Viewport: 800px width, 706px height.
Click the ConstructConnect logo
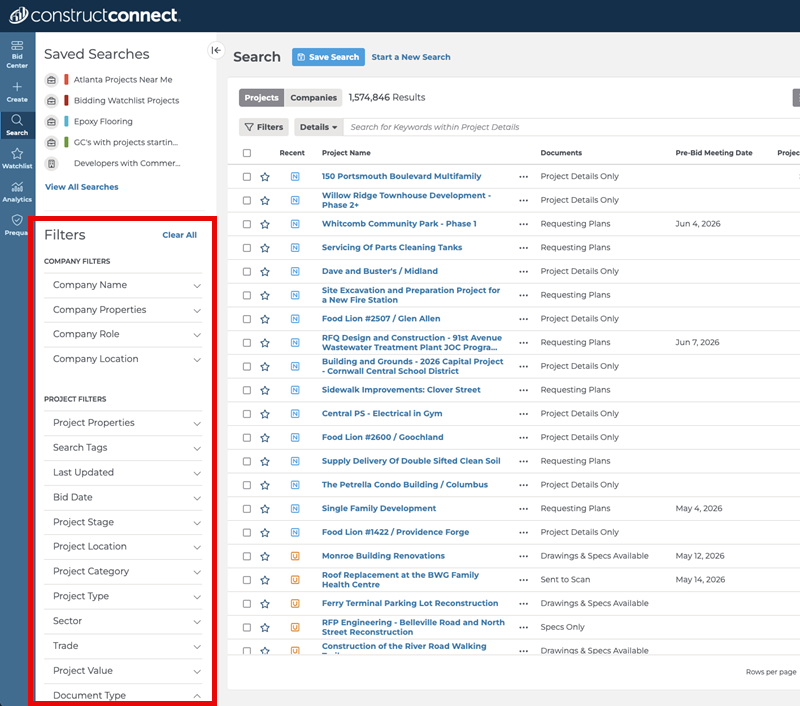click(94, 15)
